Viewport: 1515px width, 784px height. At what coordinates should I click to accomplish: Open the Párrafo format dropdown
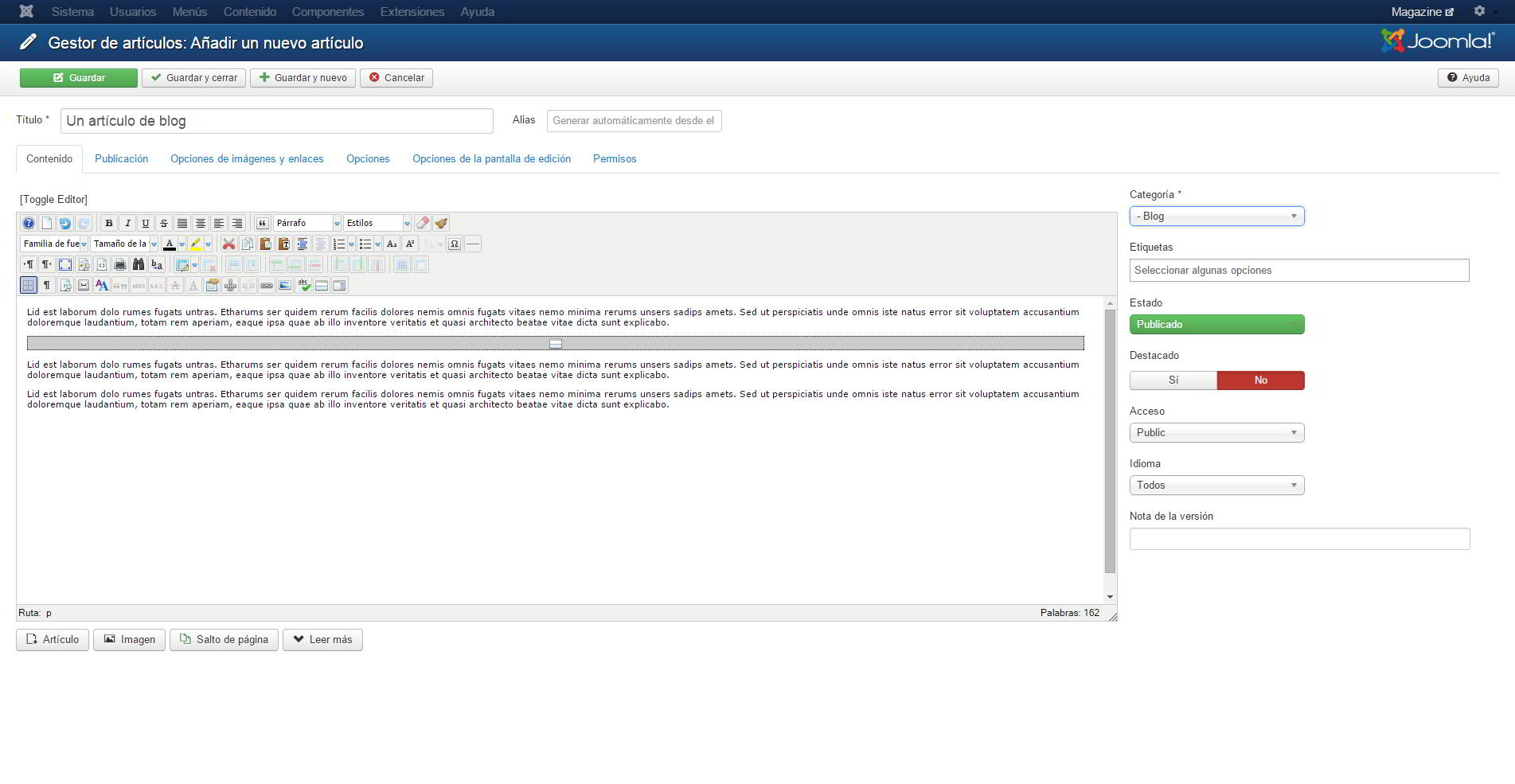click(307, 223)
